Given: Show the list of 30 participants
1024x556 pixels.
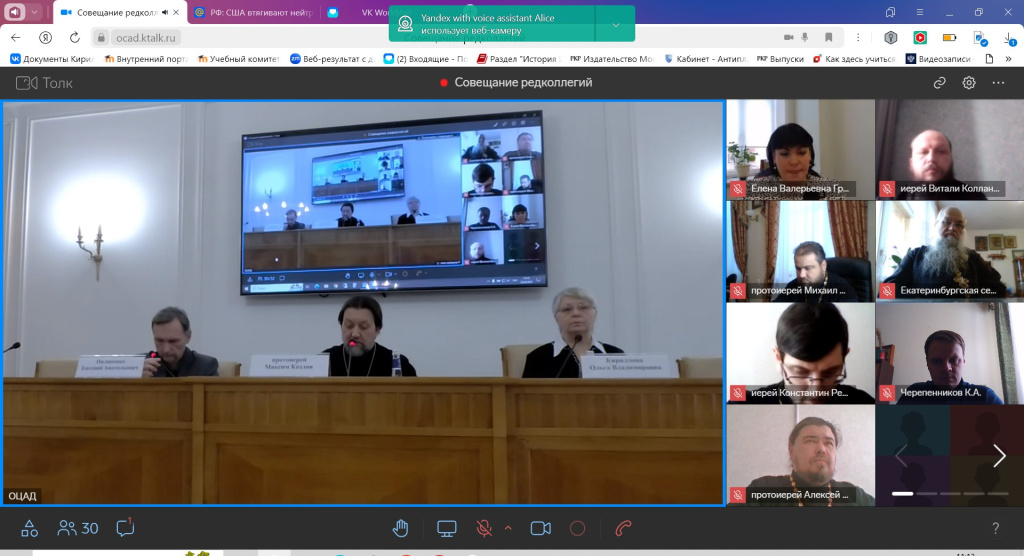Looking at the screenshot, I should click(78, 528).
